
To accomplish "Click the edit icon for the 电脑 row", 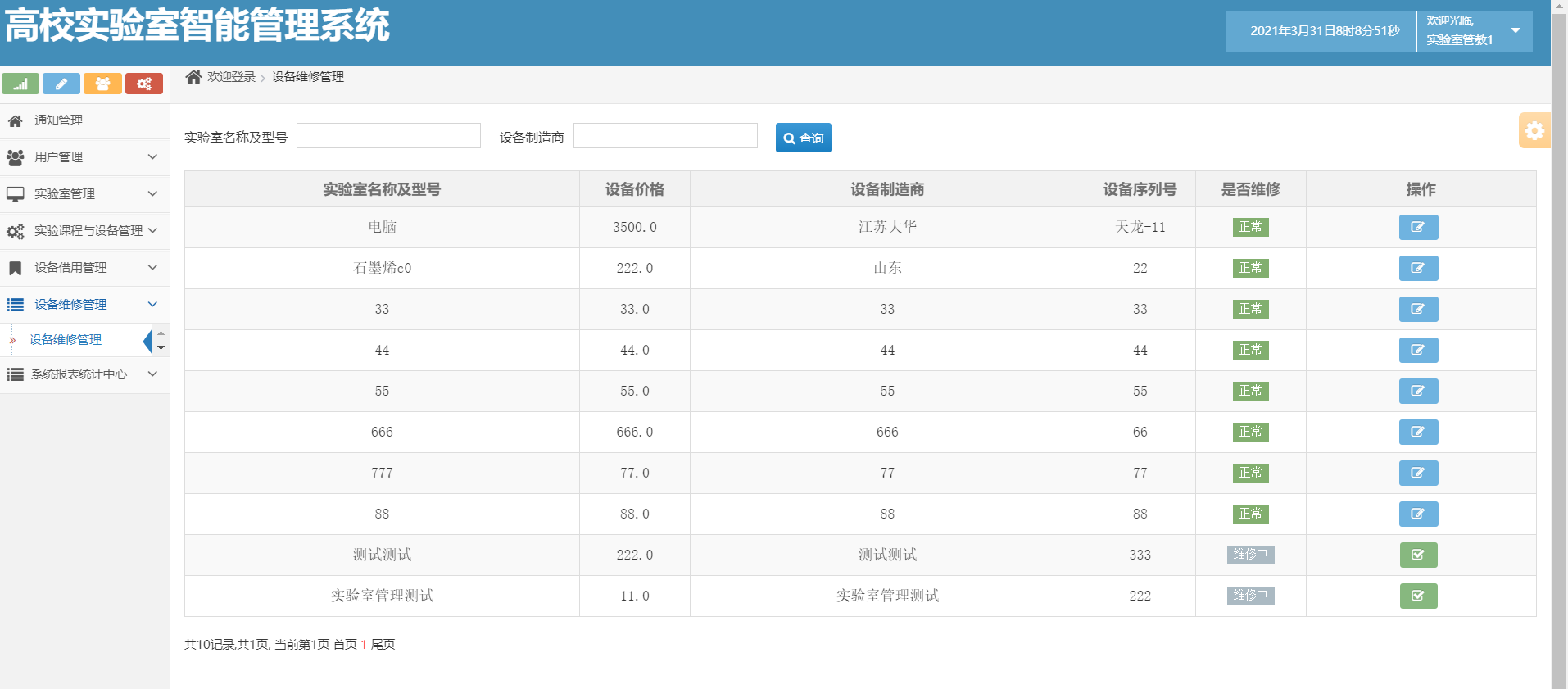I will tap(1418, 227).
